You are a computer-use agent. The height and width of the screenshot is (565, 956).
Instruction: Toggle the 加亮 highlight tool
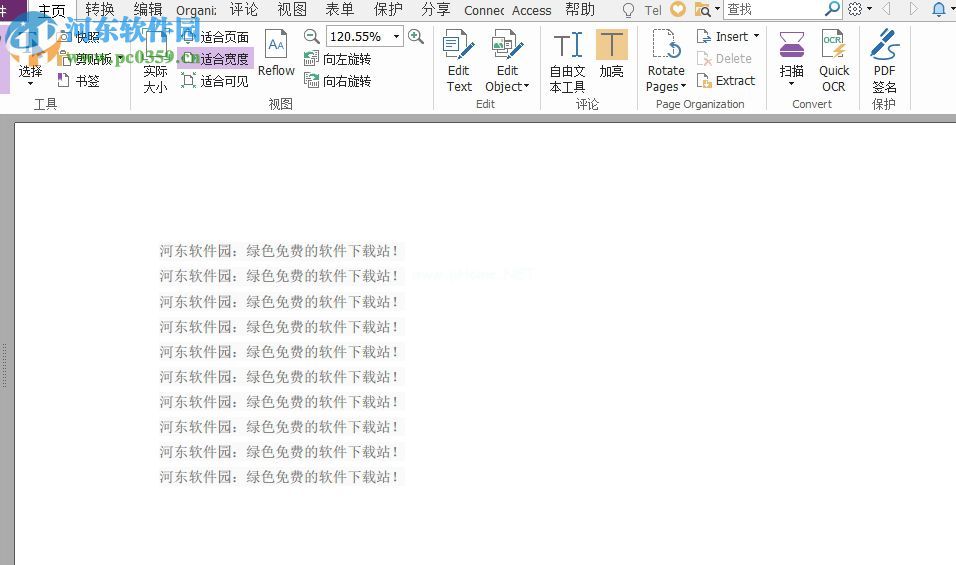tap(612, 55)
